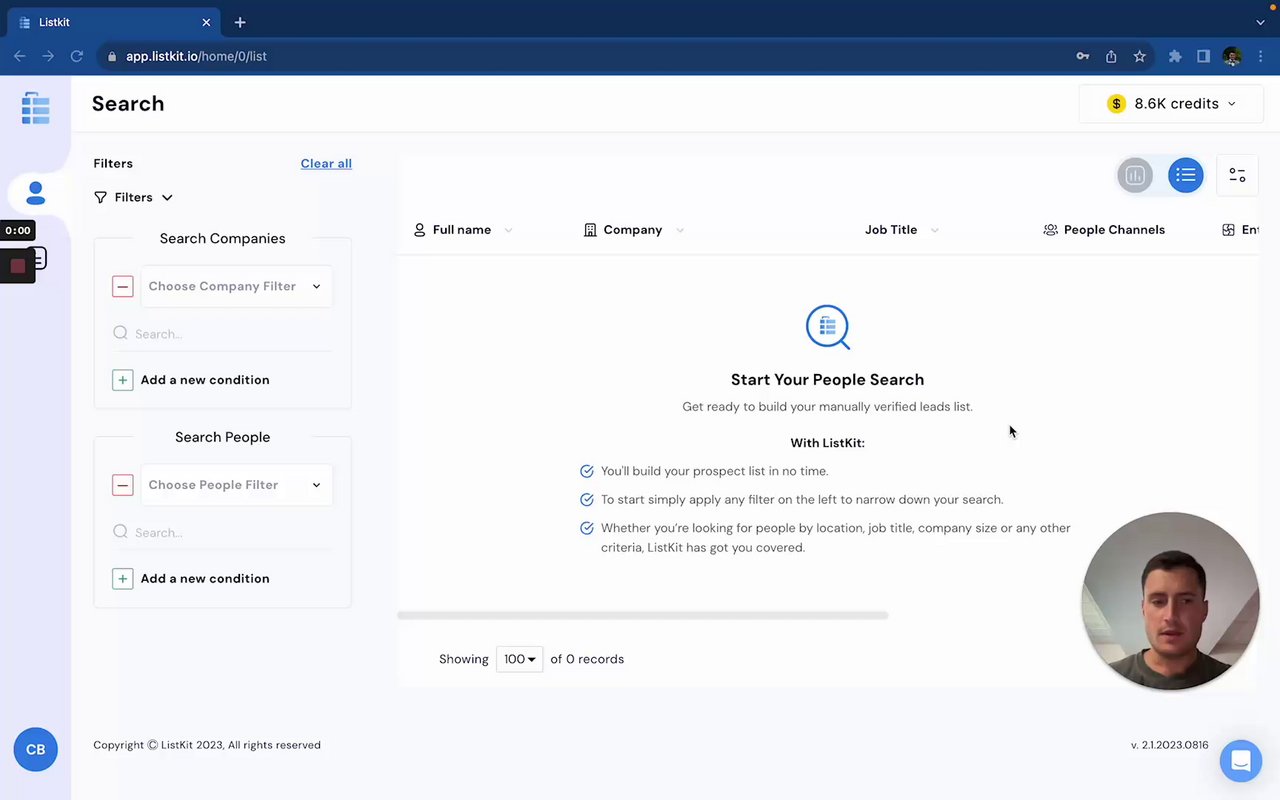Reload the browser page

coord(76,56)
